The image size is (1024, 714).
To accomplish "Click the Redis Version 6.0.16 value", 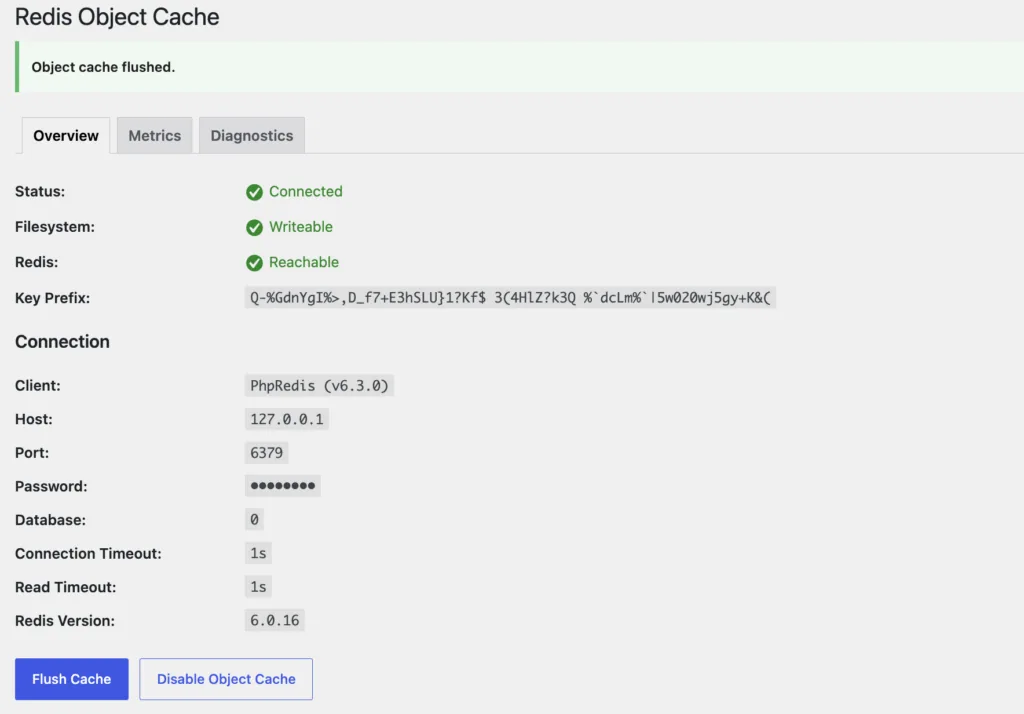I will pyautogui.click(x=274, y=620).
